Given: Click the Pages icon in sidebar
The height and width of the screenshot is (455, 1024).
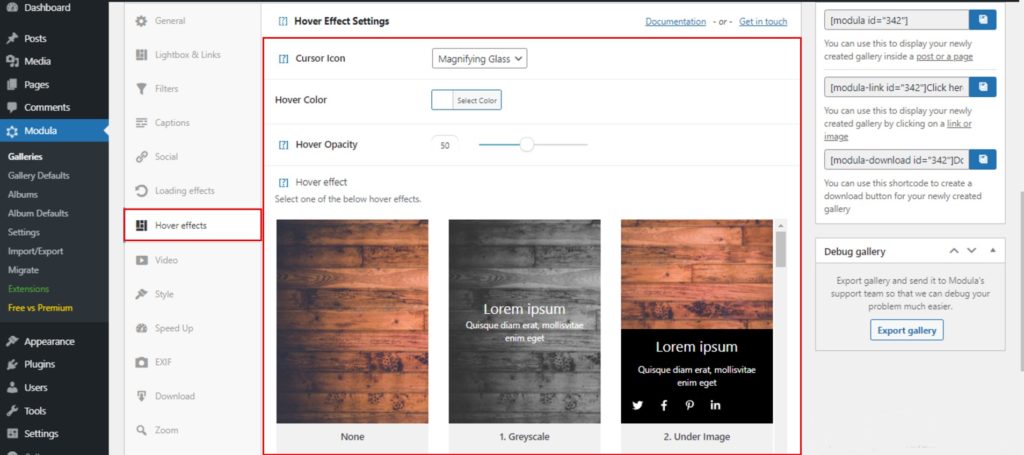Looking at the screenshot, I should (12, 85).
